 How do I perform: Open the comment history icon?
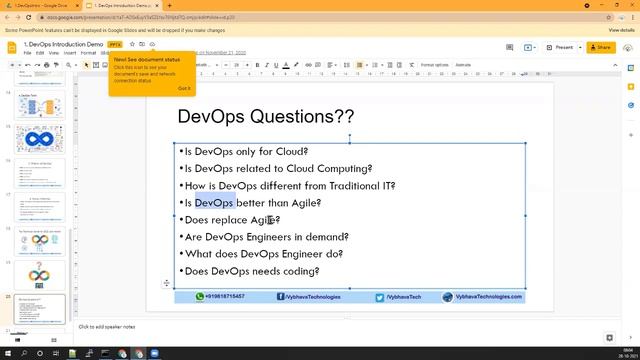point(509,47)
